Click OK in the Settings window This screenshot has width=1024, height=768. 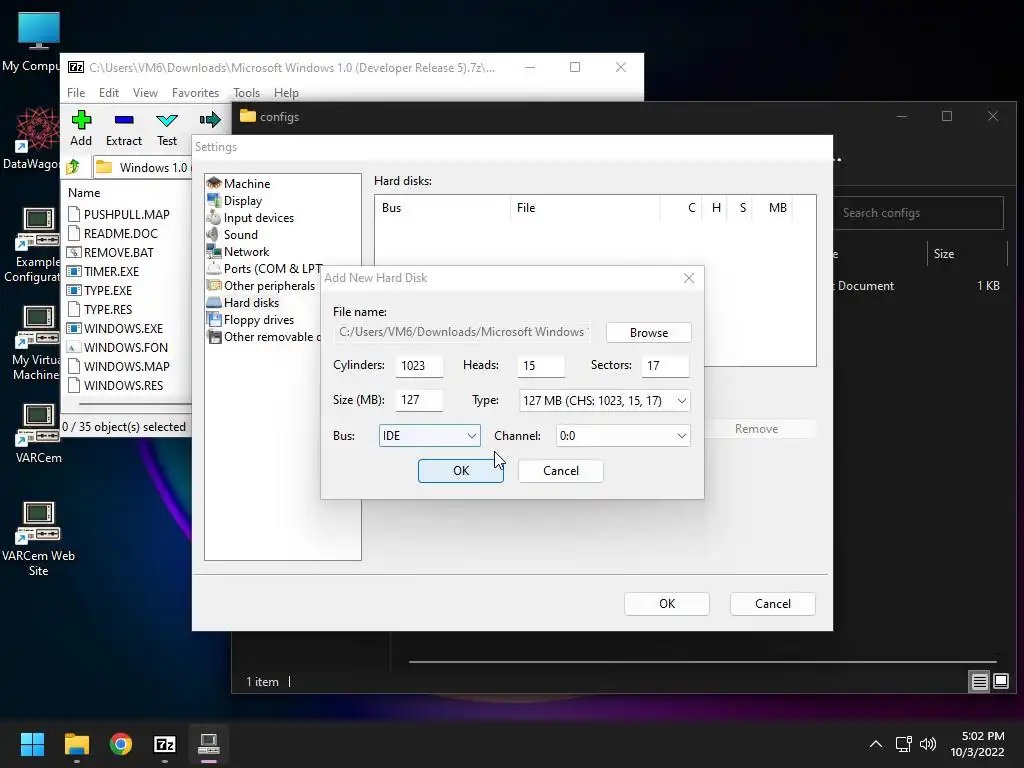(667, 603)
